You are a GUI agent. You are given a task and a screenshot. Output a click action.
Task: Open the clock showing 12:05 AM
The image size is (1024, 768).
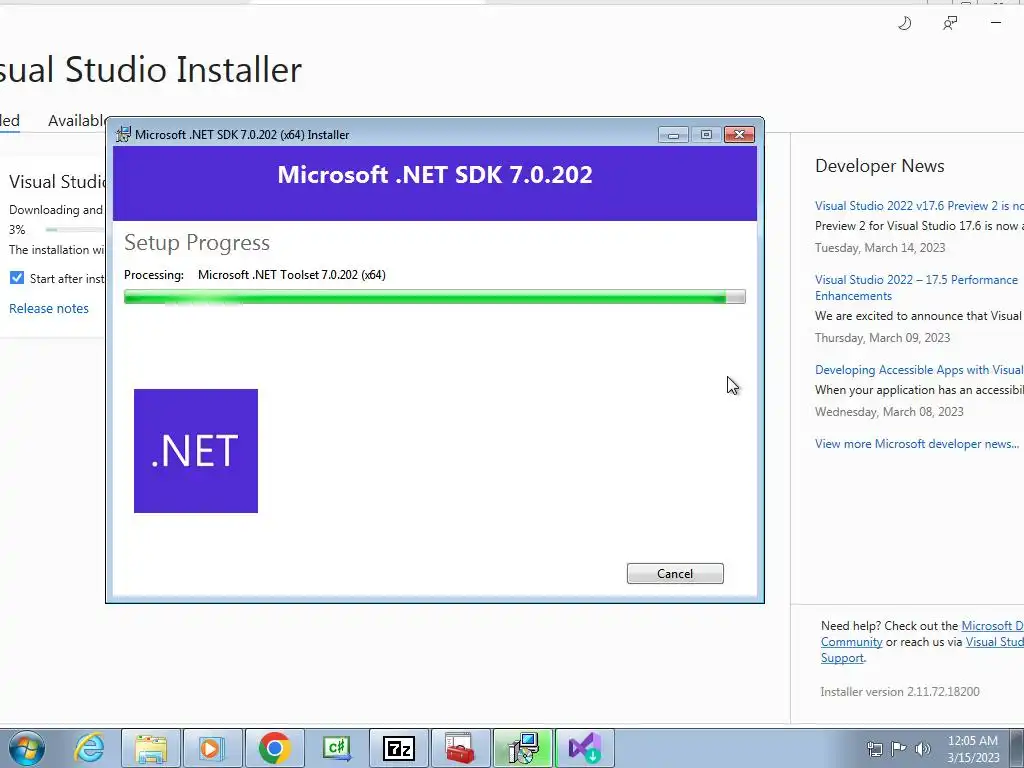tap(973, 748)
